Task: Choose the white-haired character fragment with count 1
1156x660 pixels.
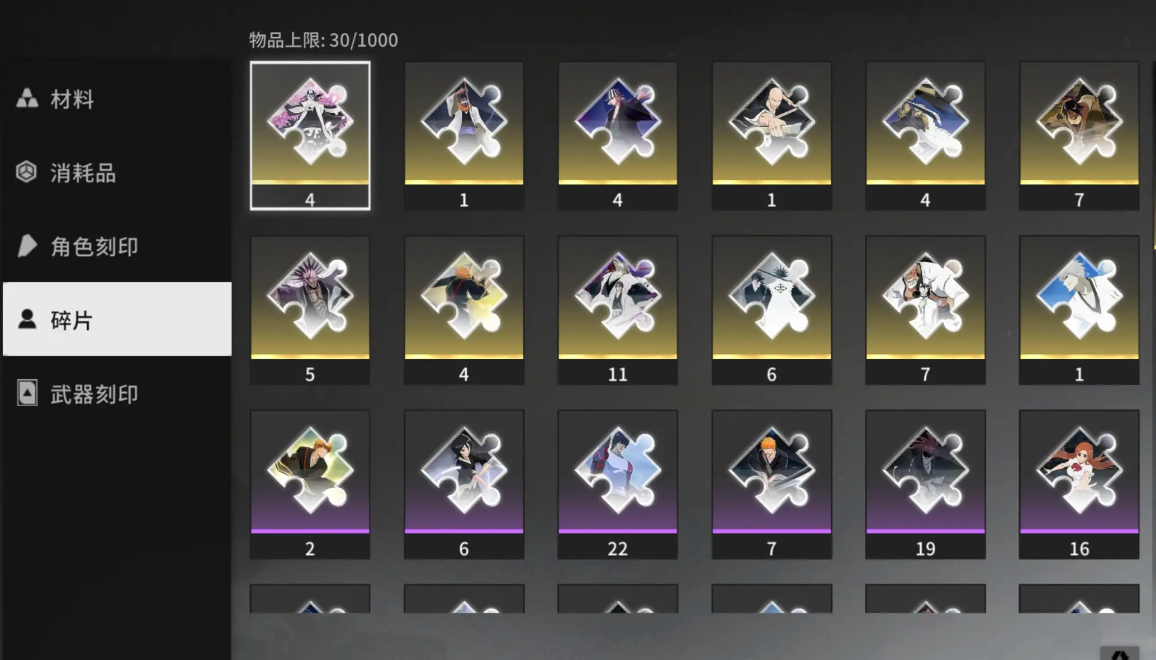Action: click(1079, 310)
